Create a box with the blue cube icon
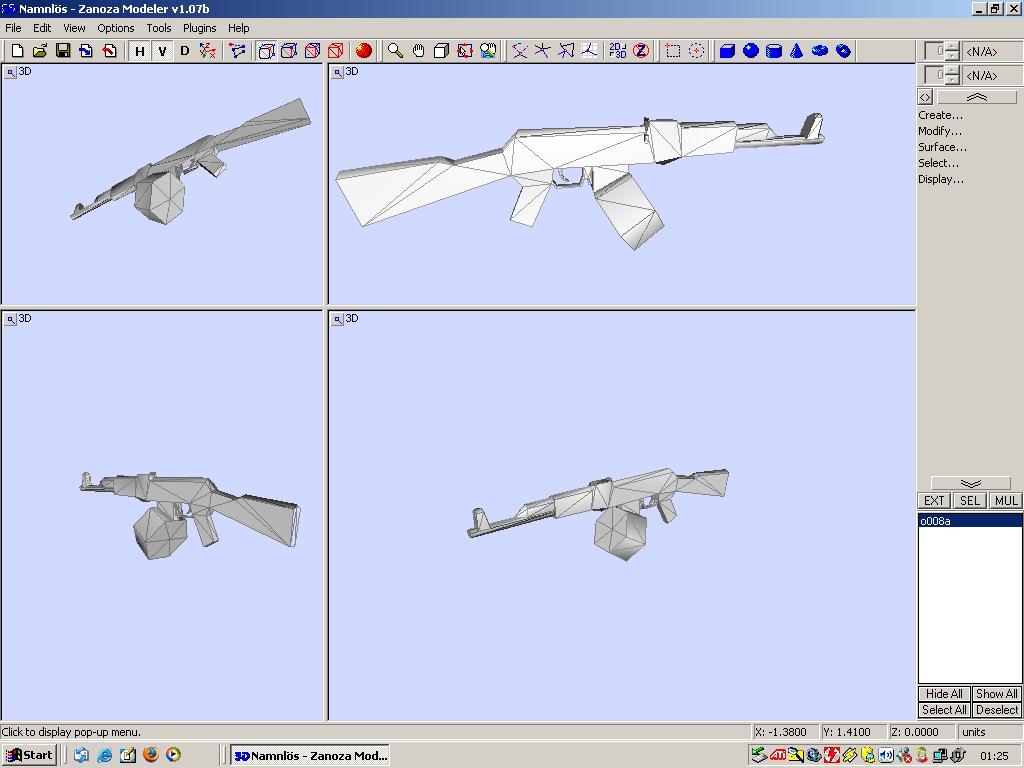 (x=727, y=51)
